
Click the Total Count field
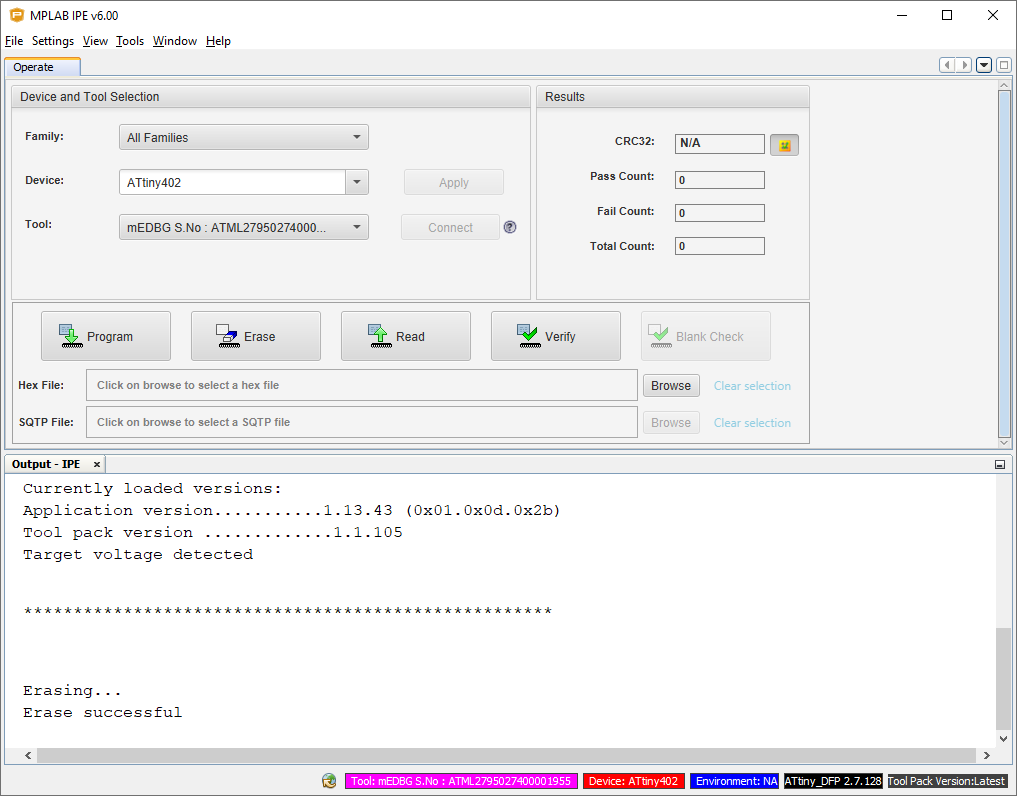(719, 246)
